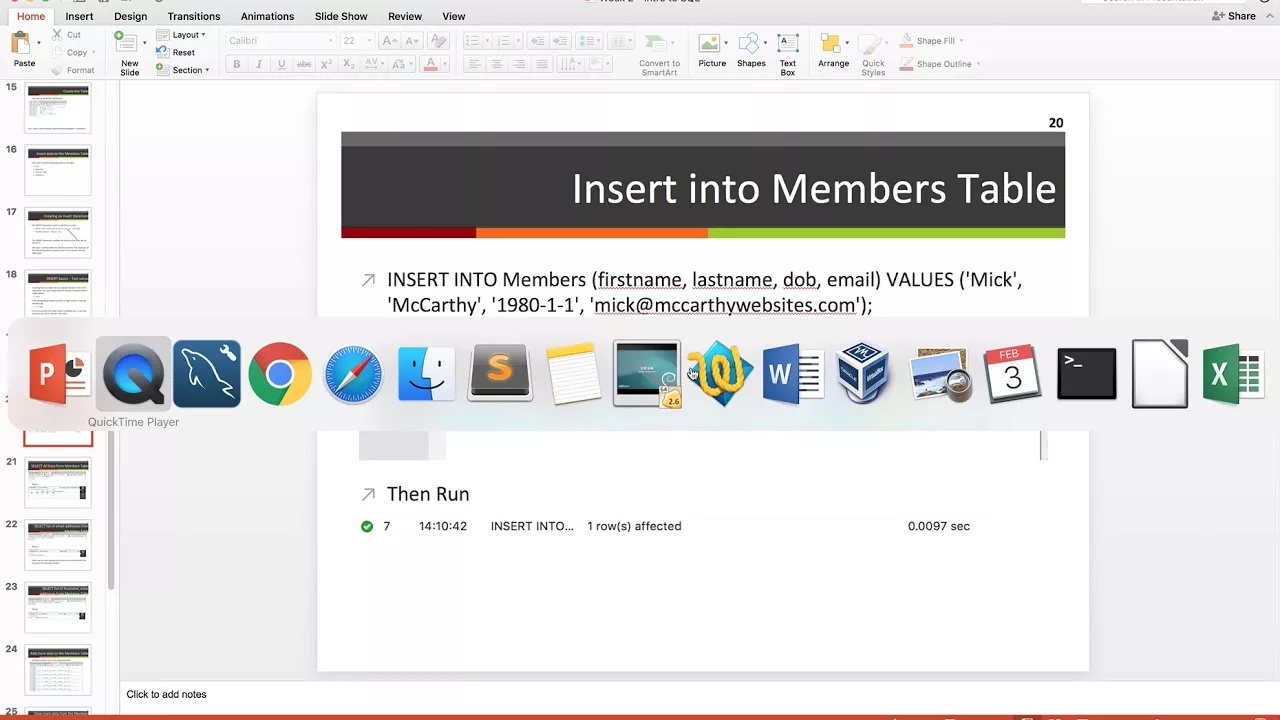Insert a Text Box
This screenshot has height=720, width=1280.
click(788, 55)
